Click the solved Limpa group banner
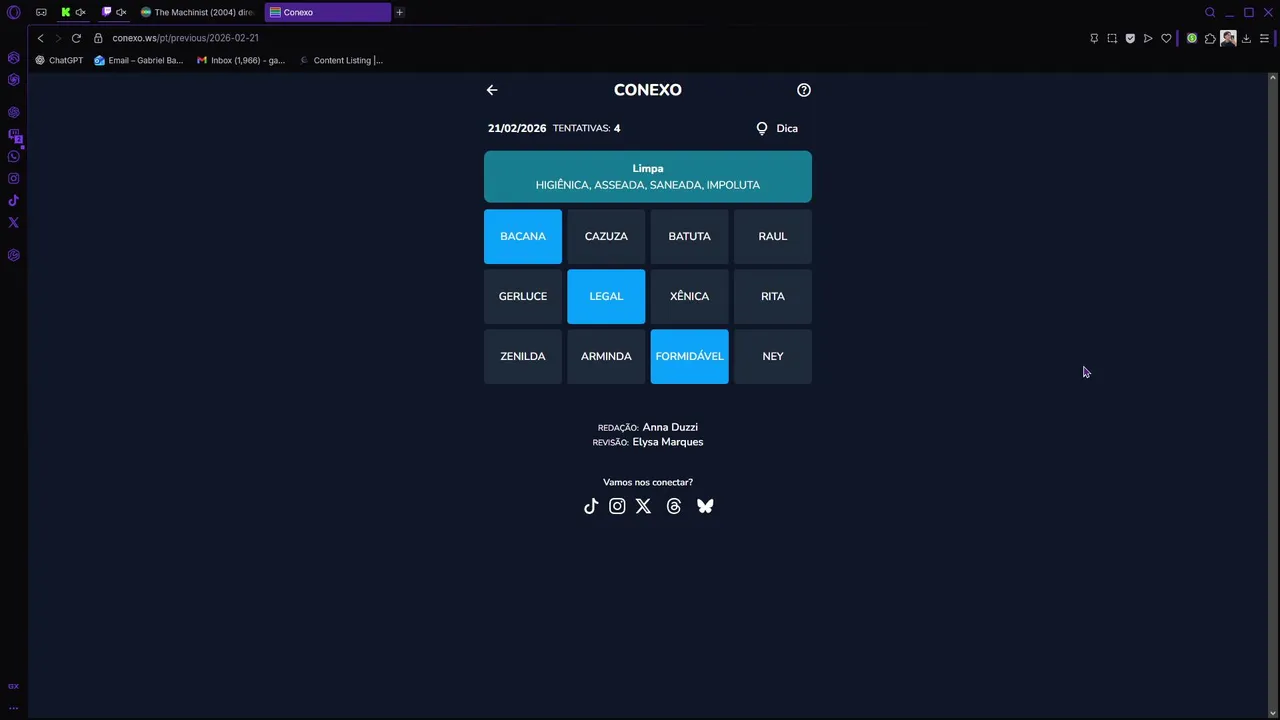The image size is (1280, 720). [648, 177]
